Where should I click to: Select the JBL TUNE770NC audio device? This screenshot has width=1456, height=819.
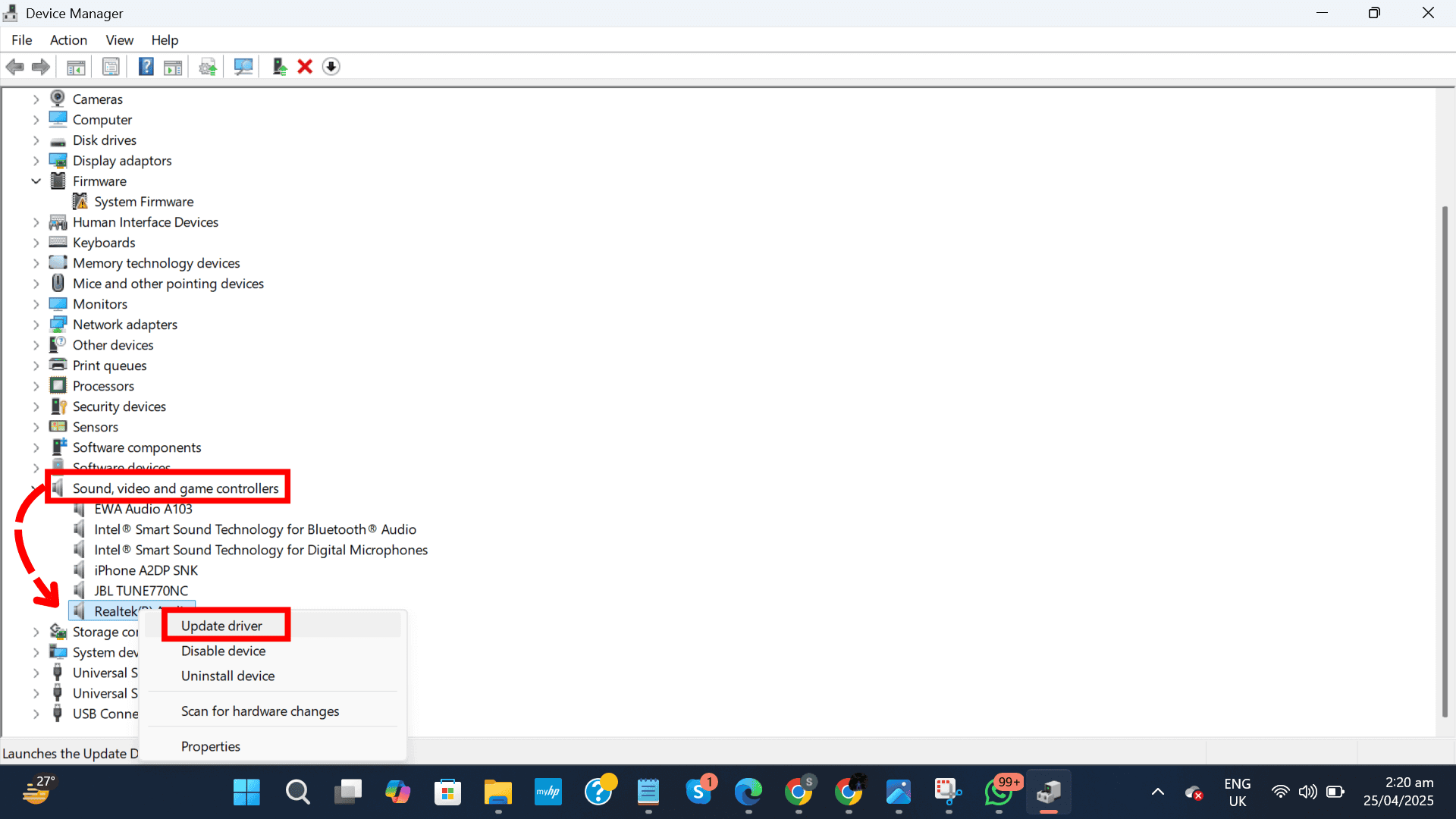140,590
